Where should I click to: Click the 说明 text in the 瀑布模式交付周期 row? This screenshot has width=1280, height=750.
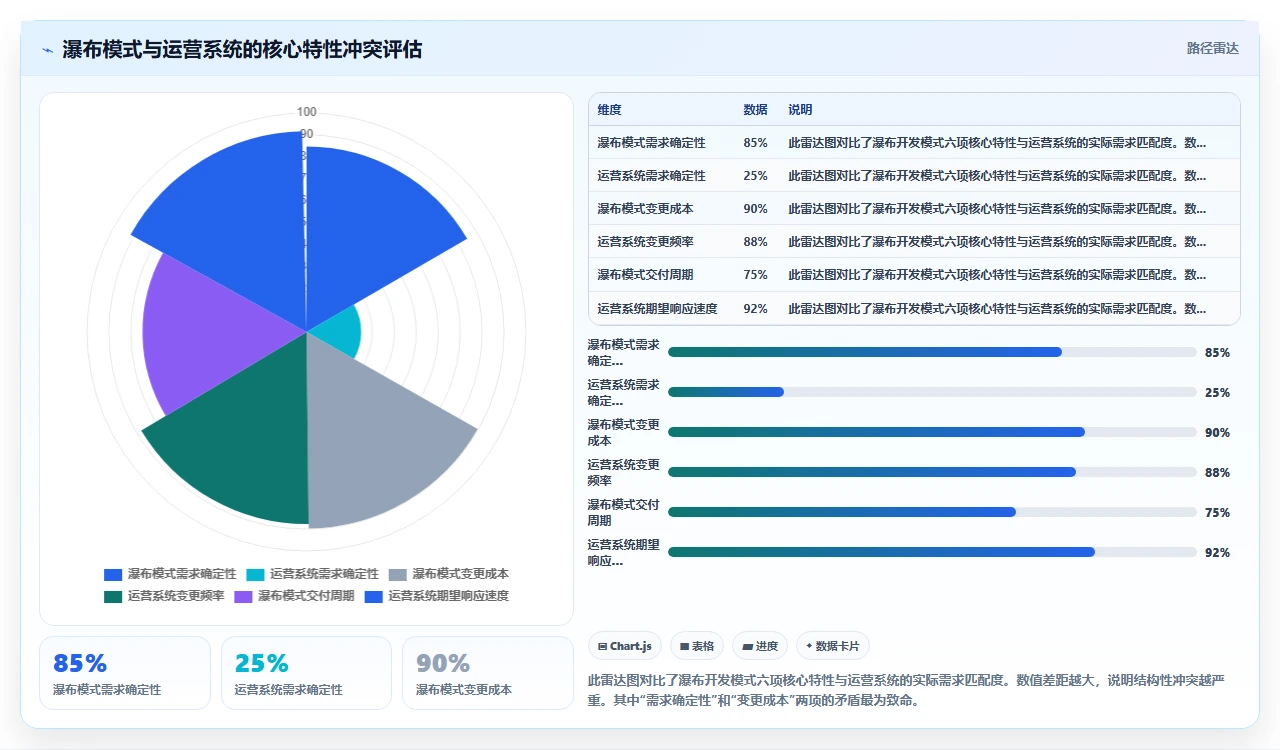tap(997, 275)
